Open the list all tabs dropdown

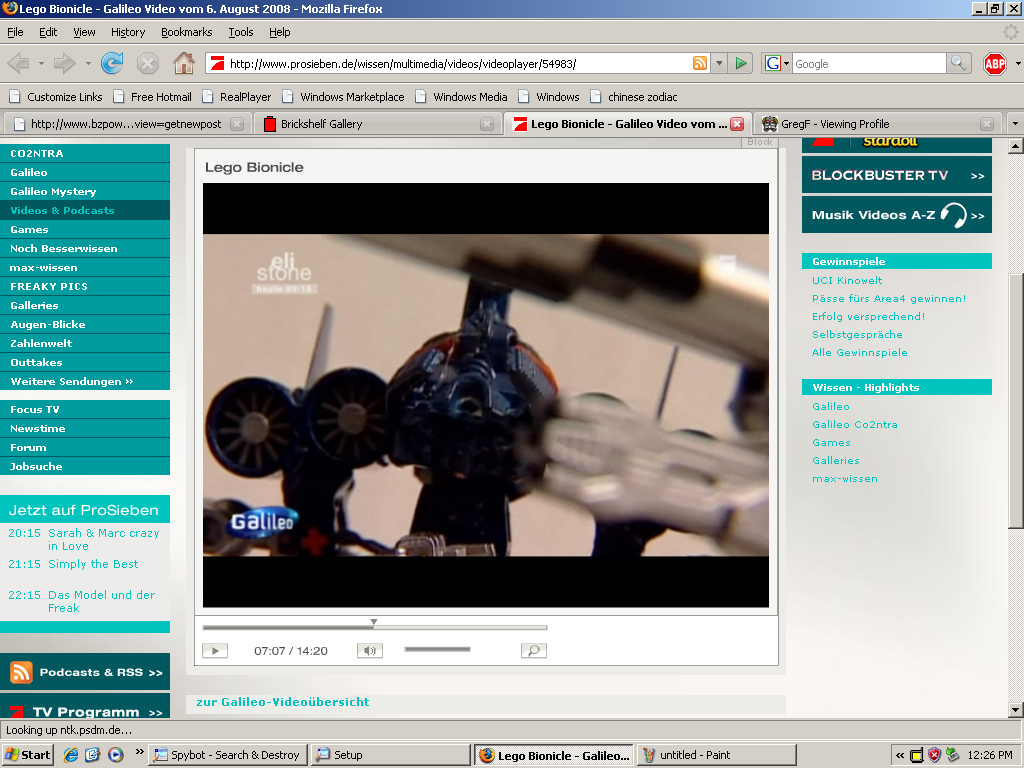click(1015, 123)
